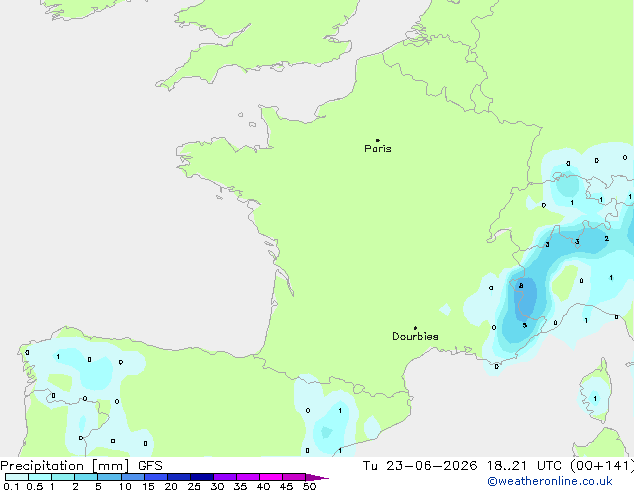The height and width of the screenshot is (490, 634).
Task: Click the '0.5' legend scale label
Action: click(x=34, y=486)
